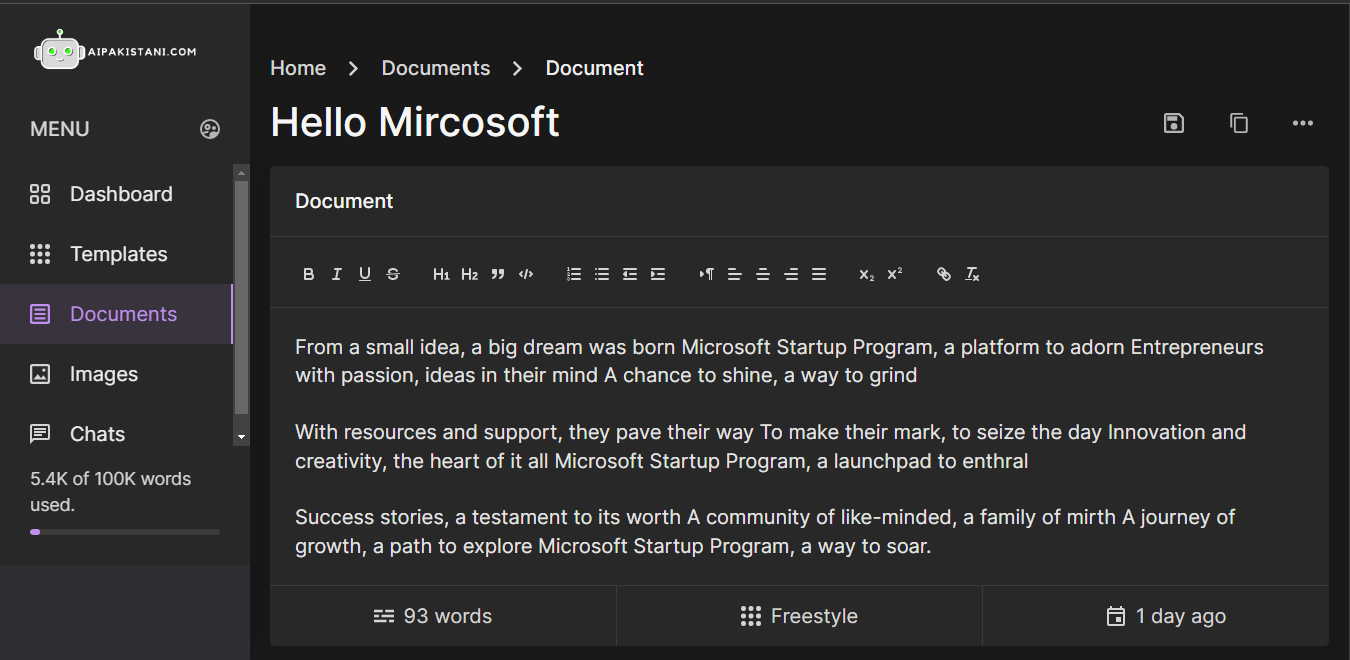Open Chats from the sidebar

116,434
